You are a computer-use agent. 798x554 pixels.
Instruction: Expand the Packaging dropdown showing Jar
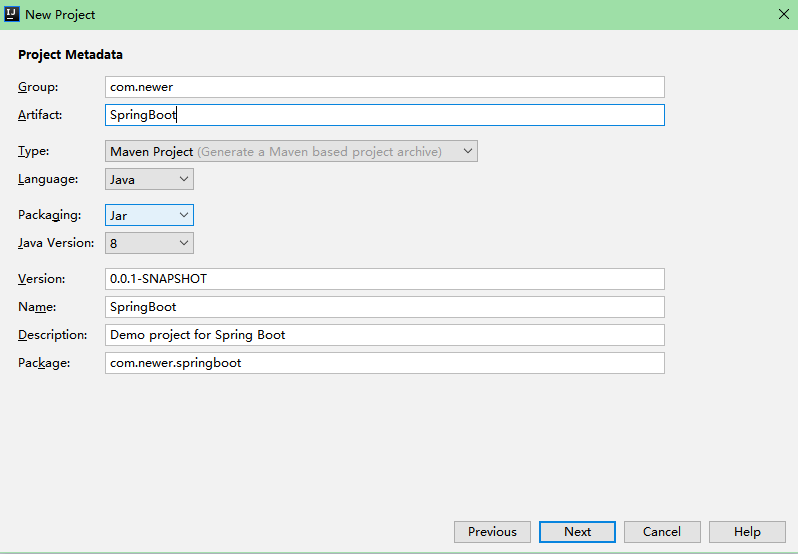[149, 215]
